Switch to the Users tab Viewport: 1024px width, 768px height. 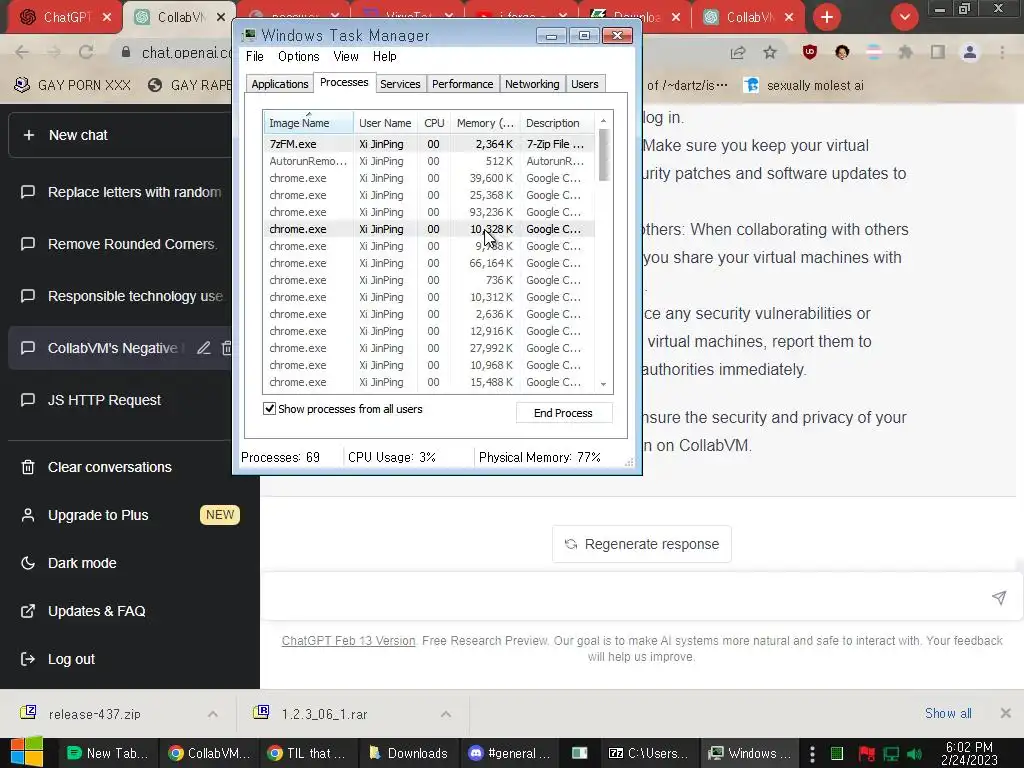(584, 84)
